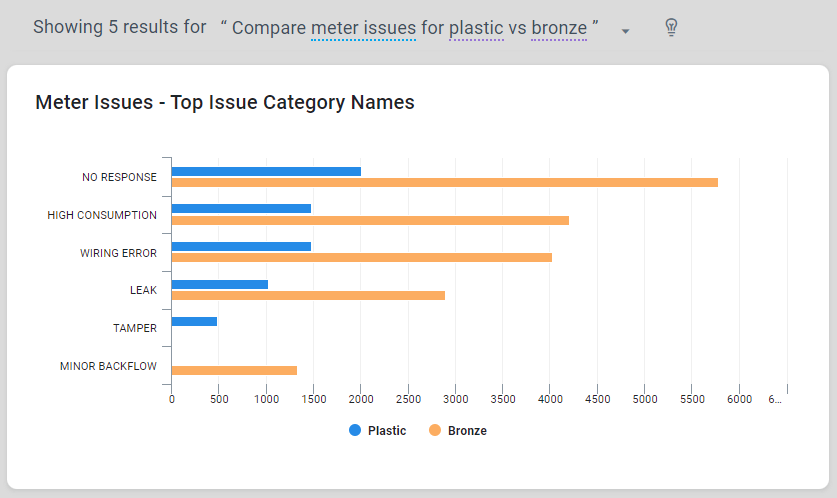Click the underlined 'plastic' keyword in query
Image resolution: width=837 pixels, height=498 pixels.
click(476, 28)
